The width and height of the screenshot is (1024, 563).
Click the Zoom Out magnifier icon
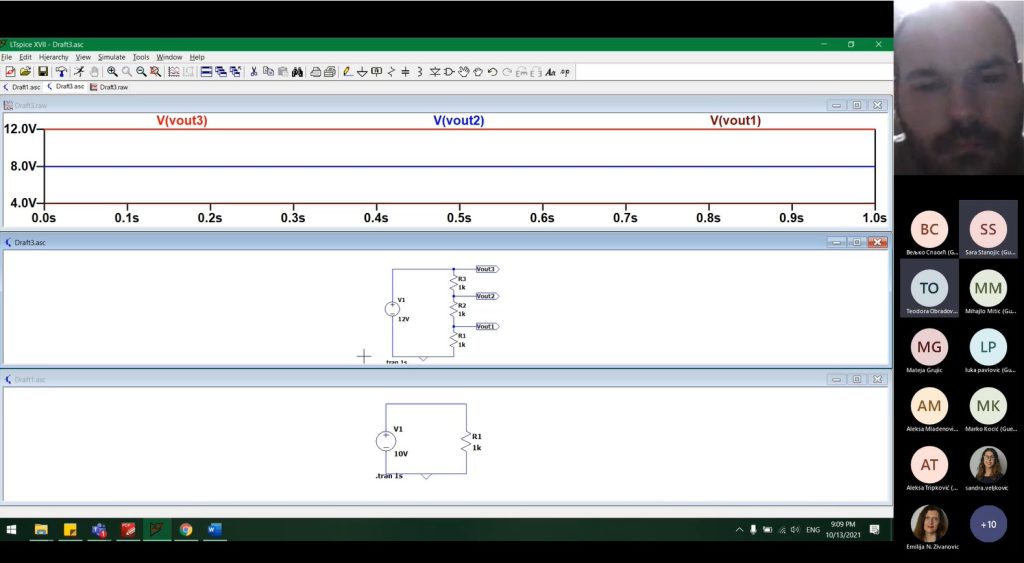pos(141,72)
